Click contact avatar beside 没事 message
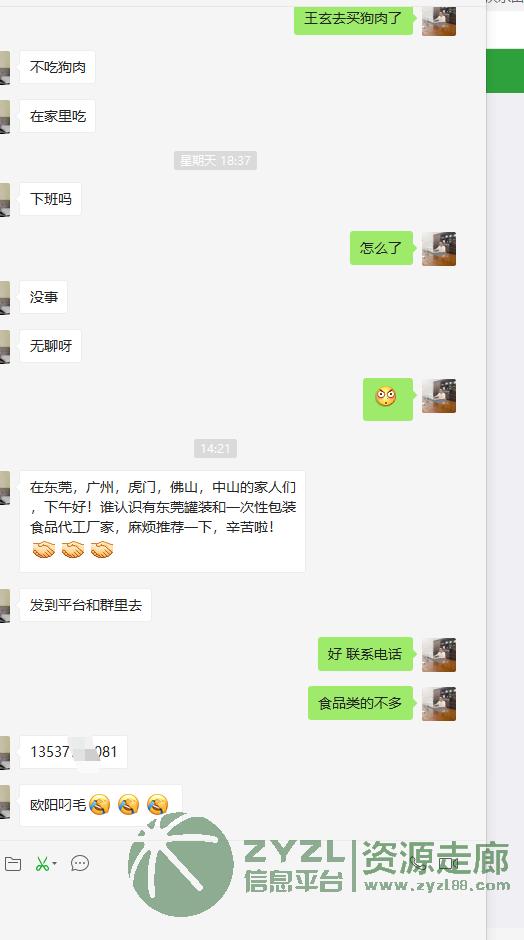This screenshot has height=940, width=524. 5,297
